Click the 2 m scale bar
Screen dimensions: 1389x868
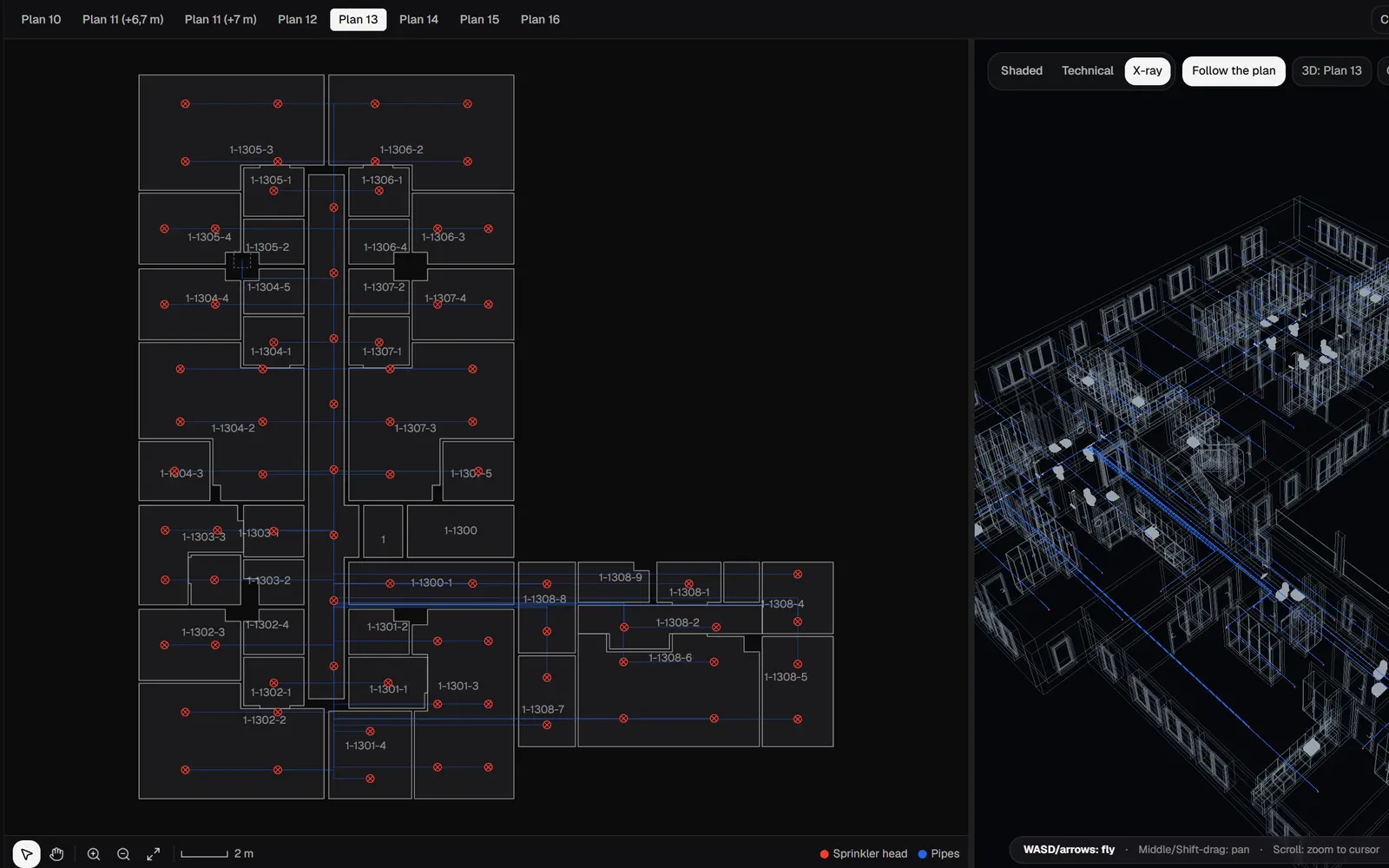(x=217, y=854)
